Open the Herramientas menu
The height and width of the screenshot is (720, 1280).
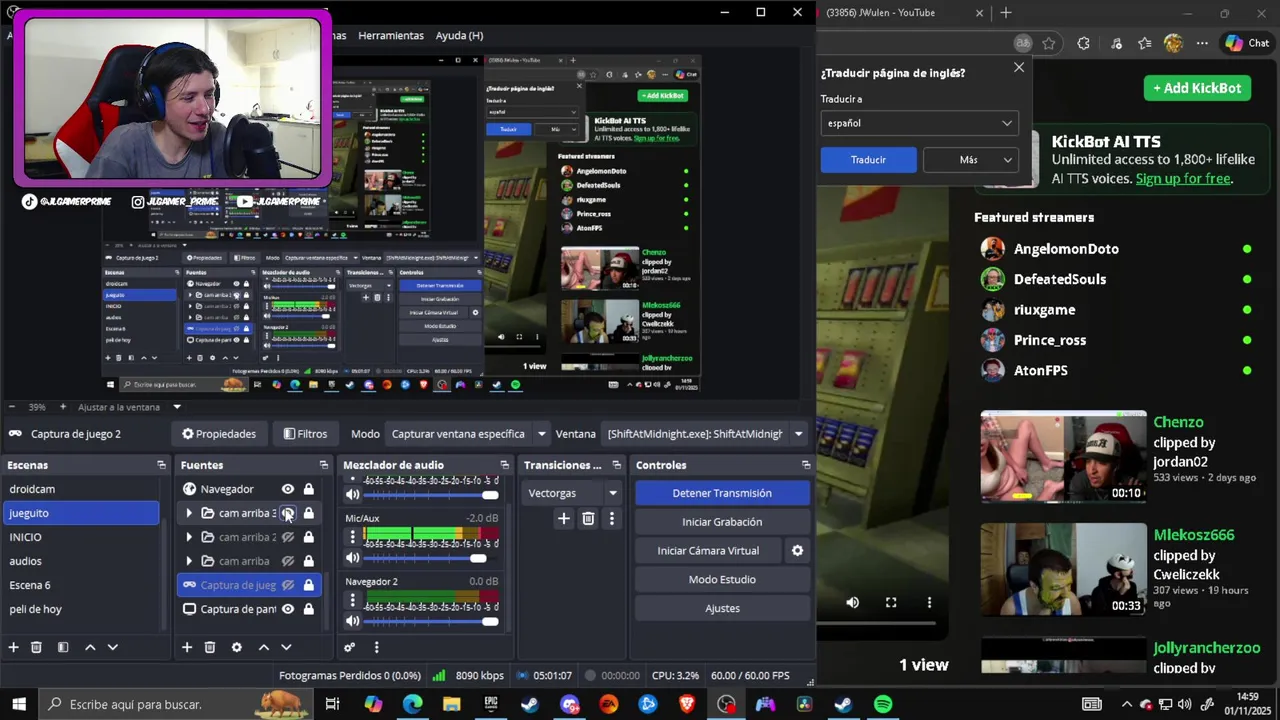(391, 35)
